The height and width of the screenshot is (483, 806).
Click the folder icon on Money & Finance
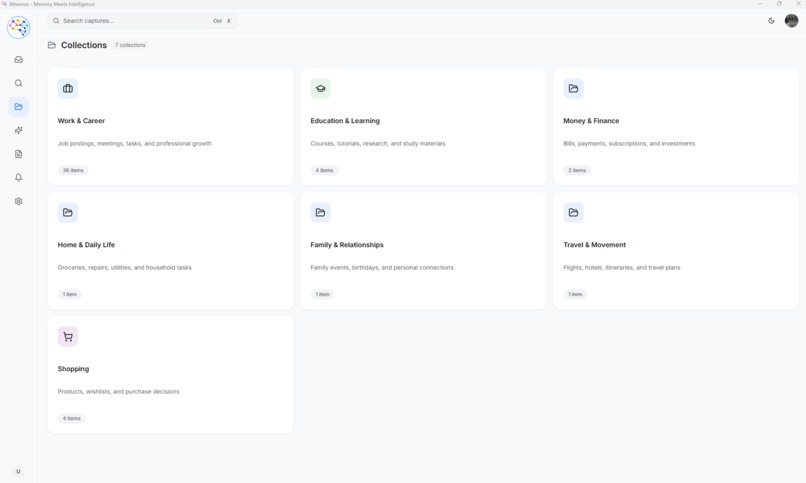click(x=573, y=89)
